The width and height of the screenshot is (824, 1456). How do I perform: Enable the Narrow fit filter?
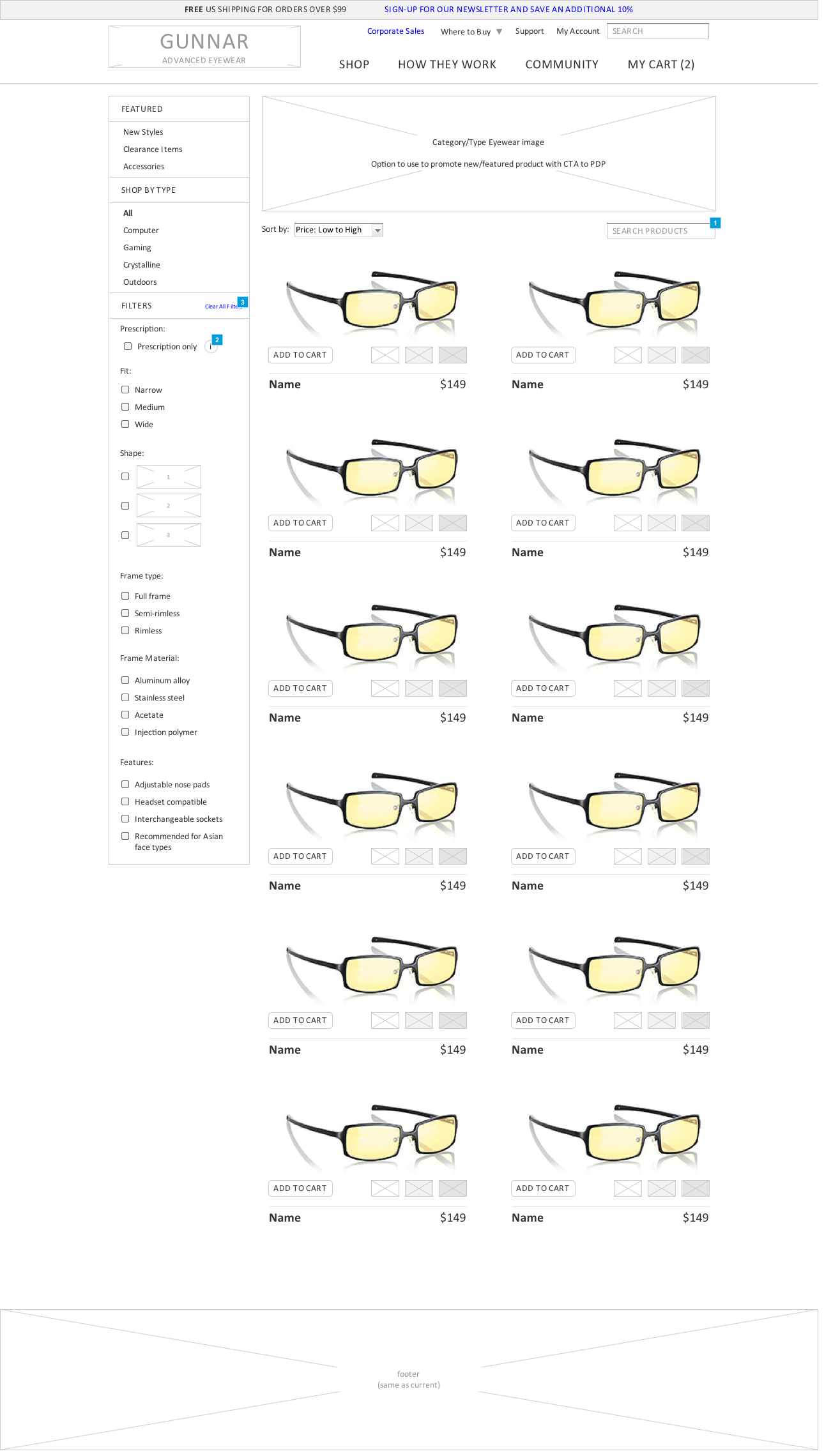[125, 390]
